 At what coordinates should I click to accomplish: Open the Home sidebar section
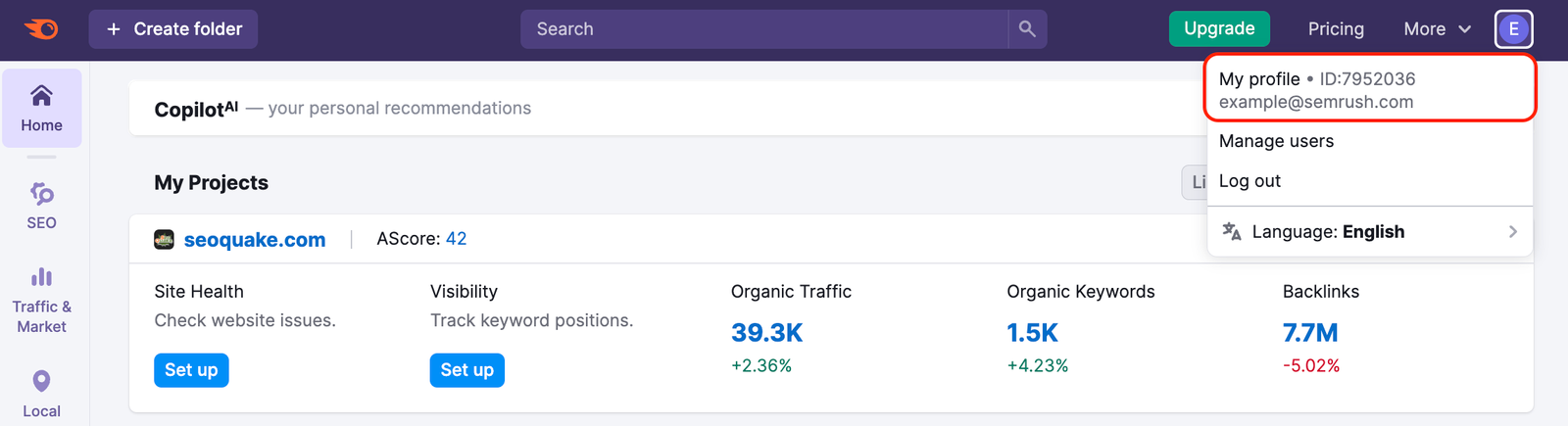(41, 109)
